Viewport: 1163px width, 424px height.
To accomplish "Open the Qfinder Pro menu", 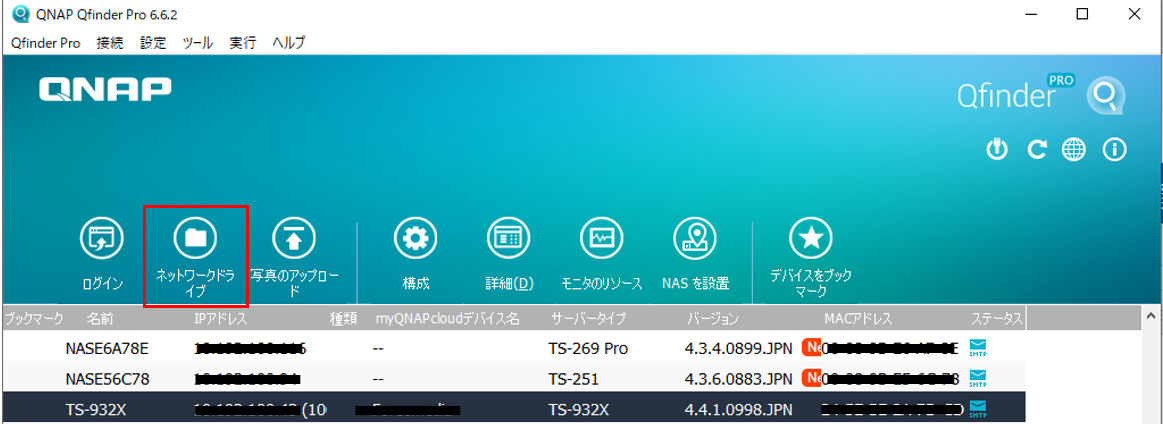I will [45, 43].
